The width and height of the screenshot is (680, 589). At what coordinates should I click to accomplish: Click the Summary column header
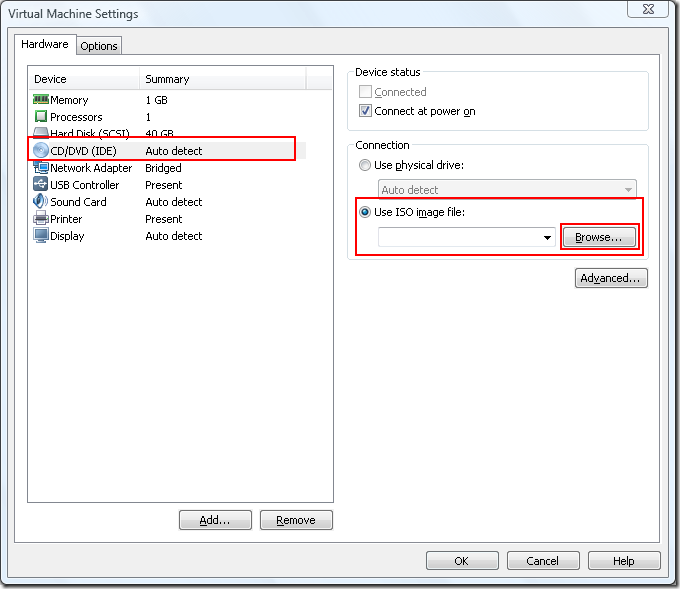click(223, 79)
